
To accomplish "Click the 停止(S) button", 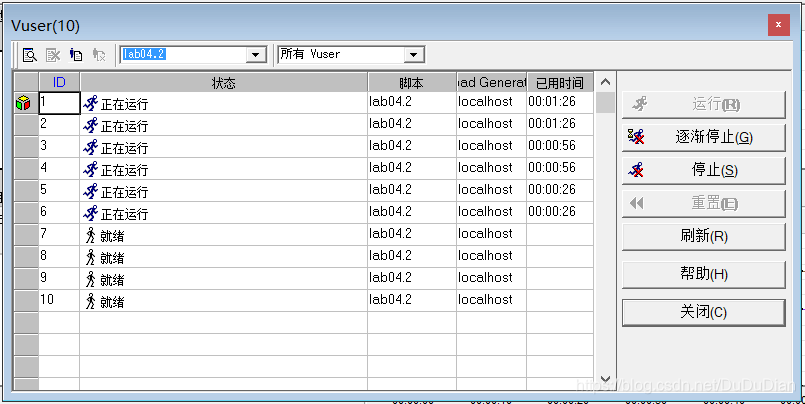I will 703,170.
